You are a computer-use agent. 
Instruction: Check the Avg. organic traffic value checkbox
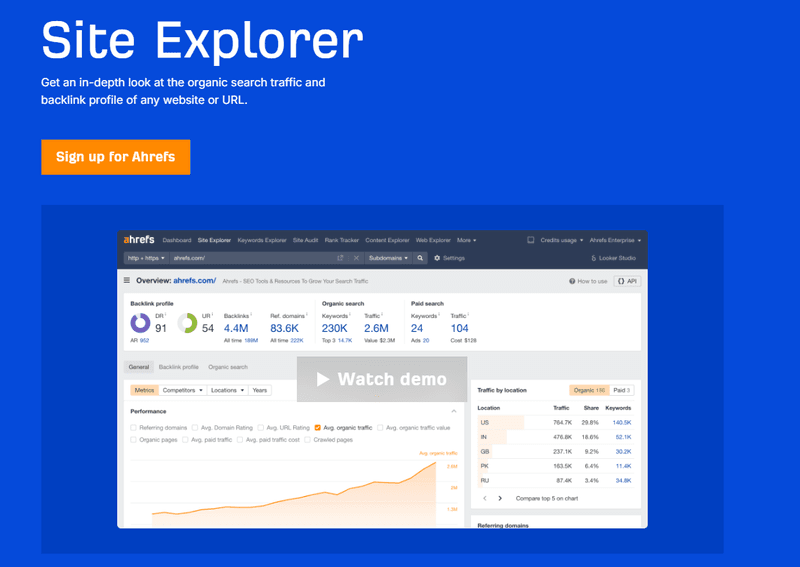(380, 428)
